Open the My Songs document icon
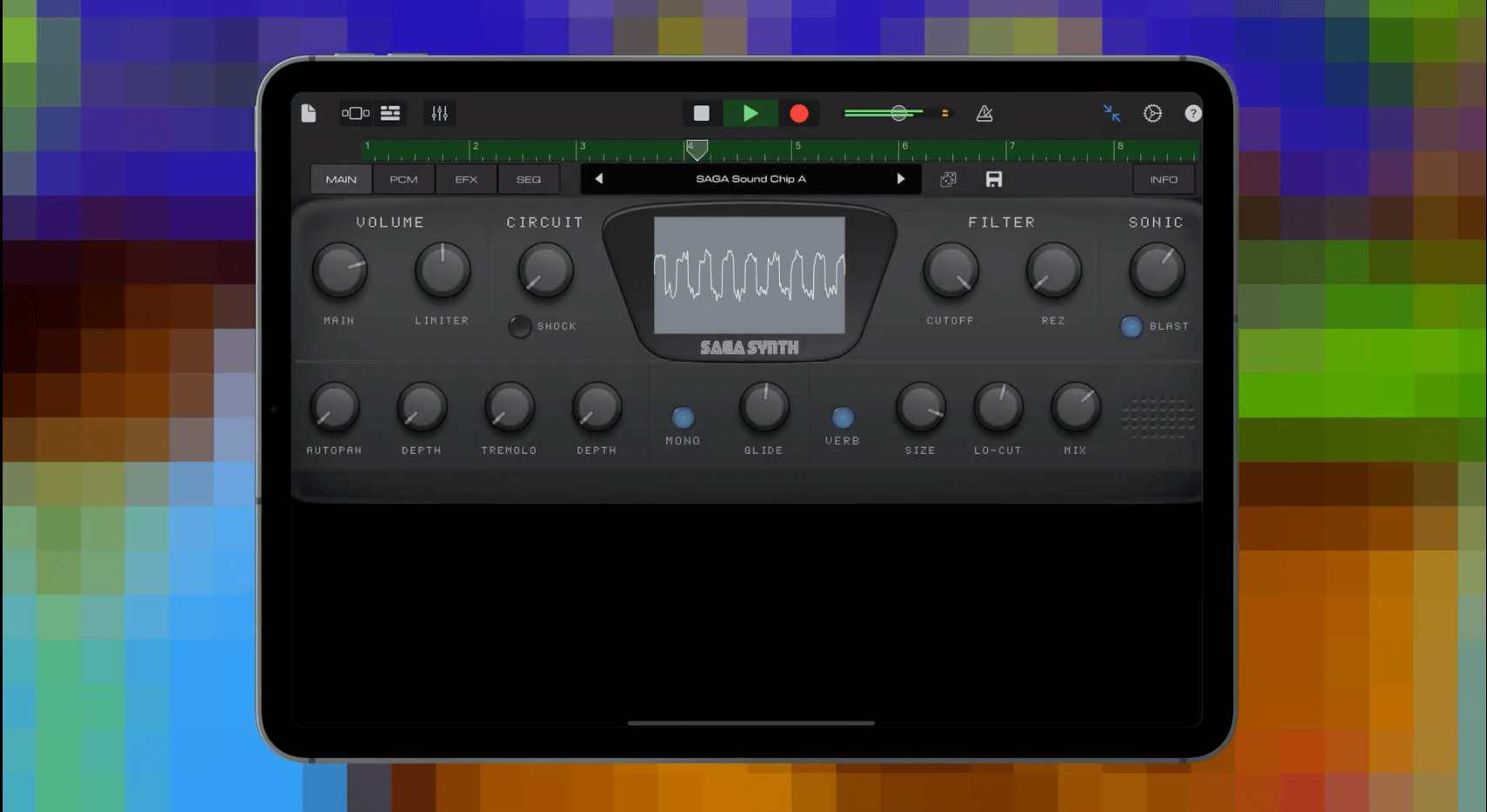1487x812 pixels. coord(309,113)
